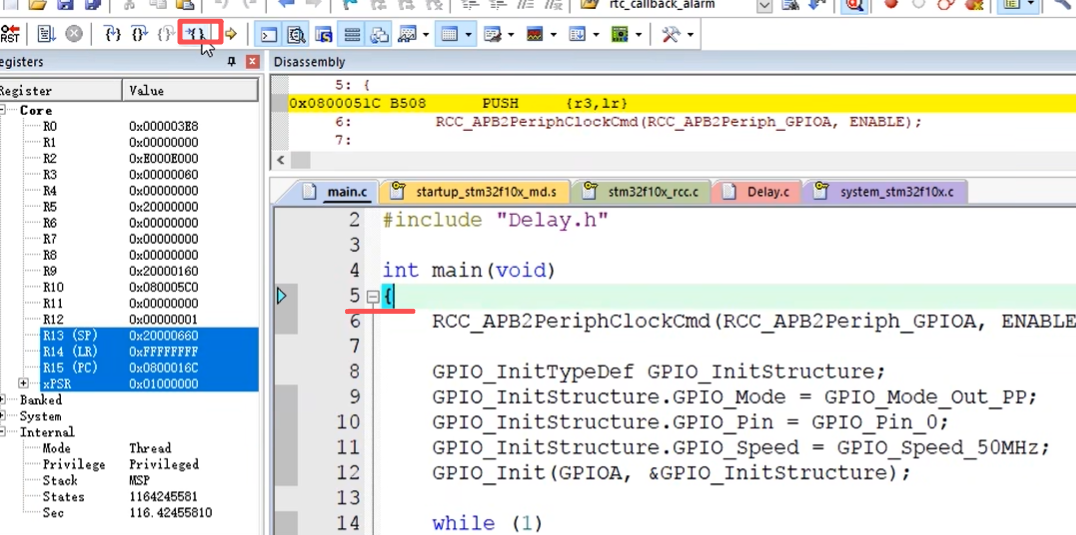Open Toolbox dropdown arrow

689,34
